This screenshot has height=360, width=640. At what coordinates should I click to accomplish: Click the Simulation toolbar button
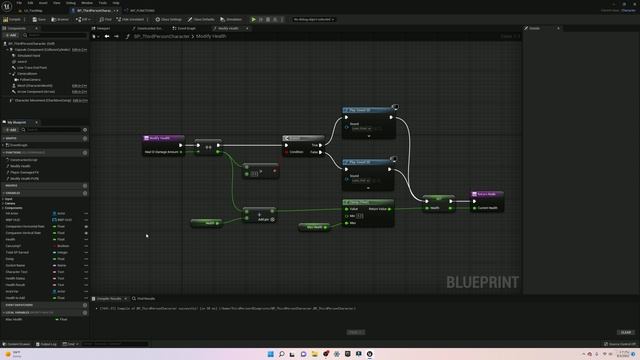[231, 19]
